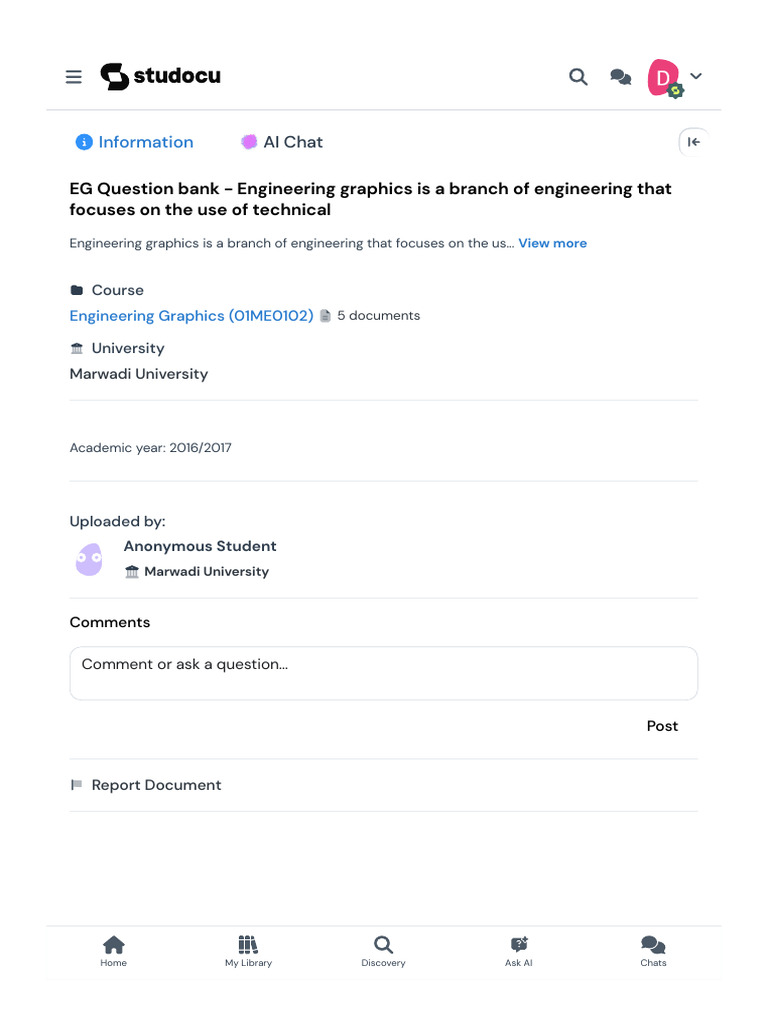This screenshot has height=1024, width=768.
Task: Click the Studocu logo
Action: click(x=160, y=76)
